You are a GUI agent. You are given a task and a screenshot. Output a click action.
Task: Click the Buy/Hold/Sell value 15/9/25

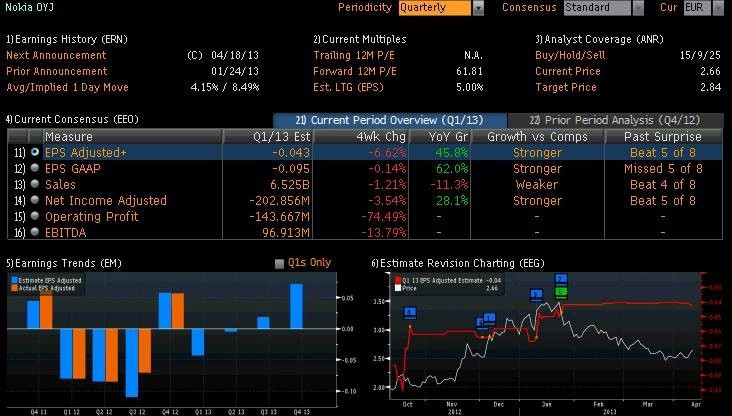click(700, 55)
